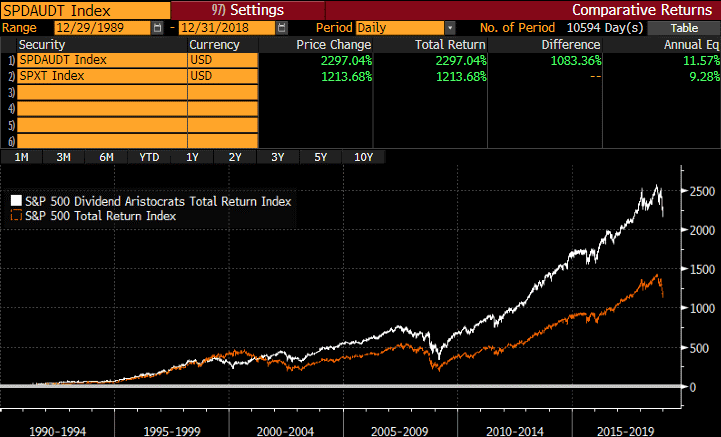Click the 10594 Day(s) period count

click(605, 28)
